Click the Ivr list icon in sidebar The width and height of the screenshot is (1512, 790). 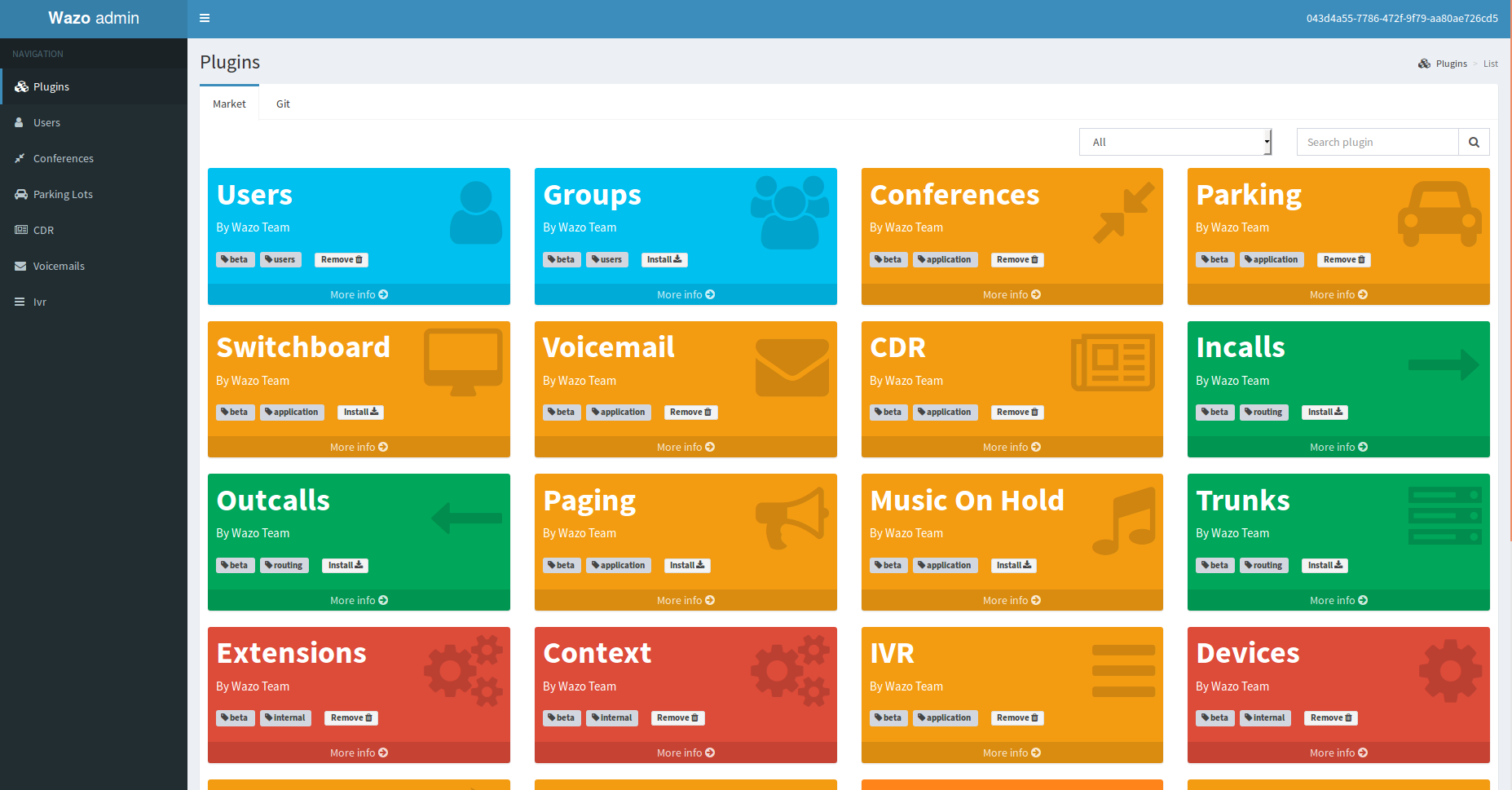pos(20,302)
